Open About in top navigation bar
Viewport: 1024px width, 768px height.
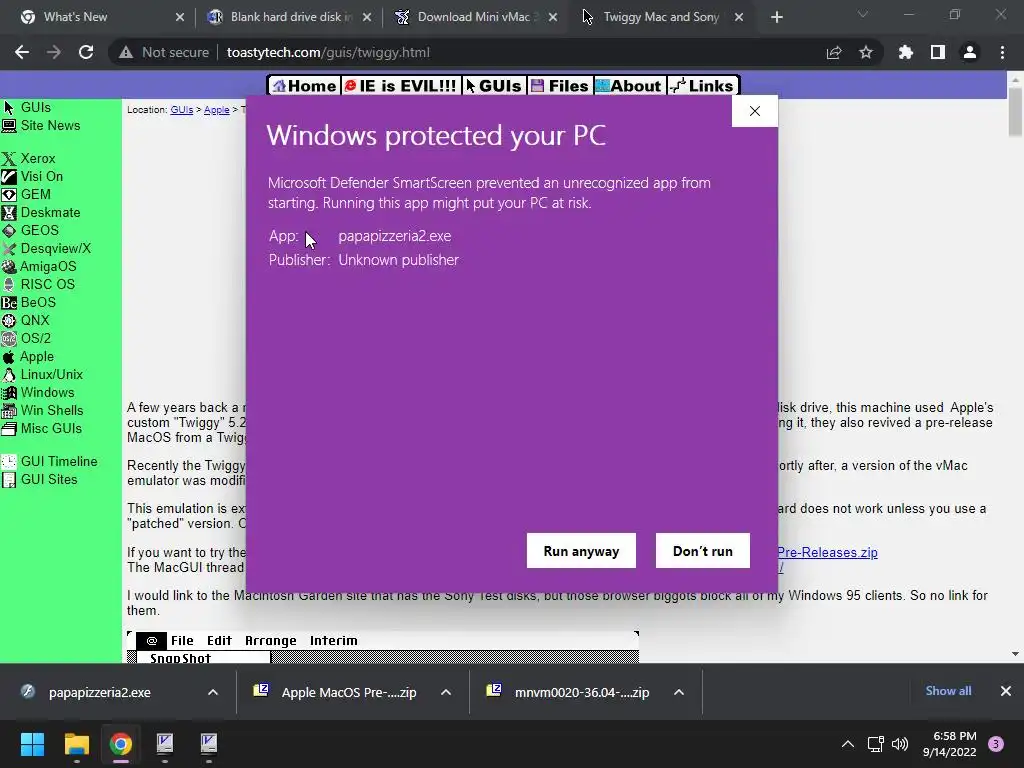(x=630, y=86)
